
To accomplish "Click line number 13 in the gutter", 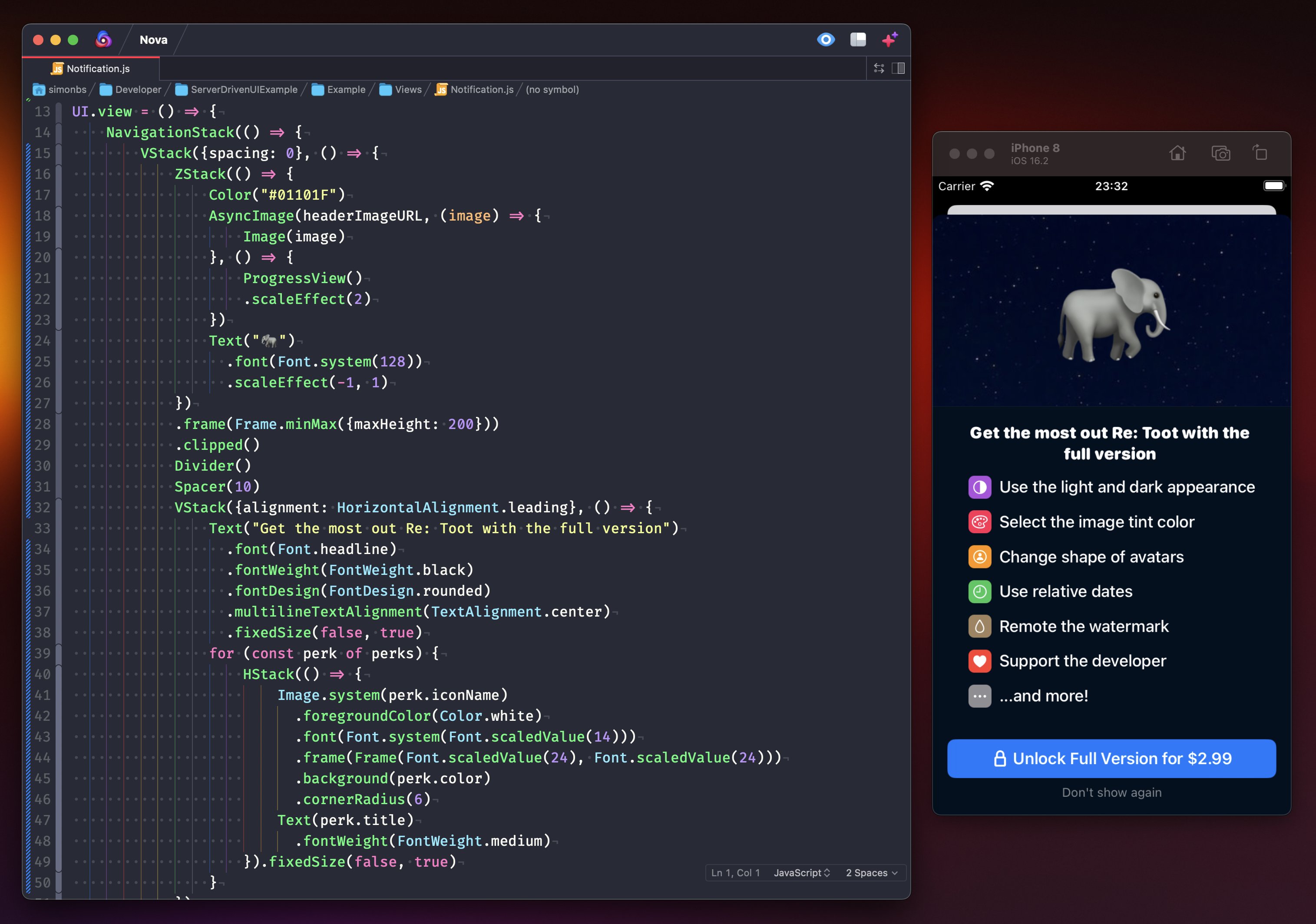I will click(x=43, y=111).
